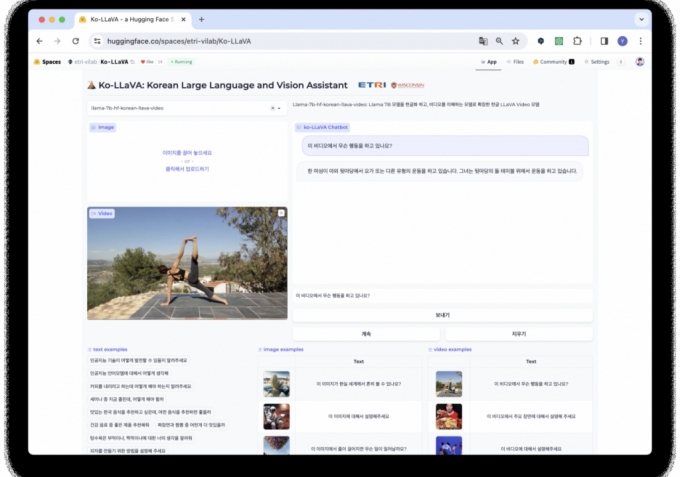680x477 pixels.
Task: Choose the example '이 이미지에 대해서 설명해주세요'
Action: (358, 416)
